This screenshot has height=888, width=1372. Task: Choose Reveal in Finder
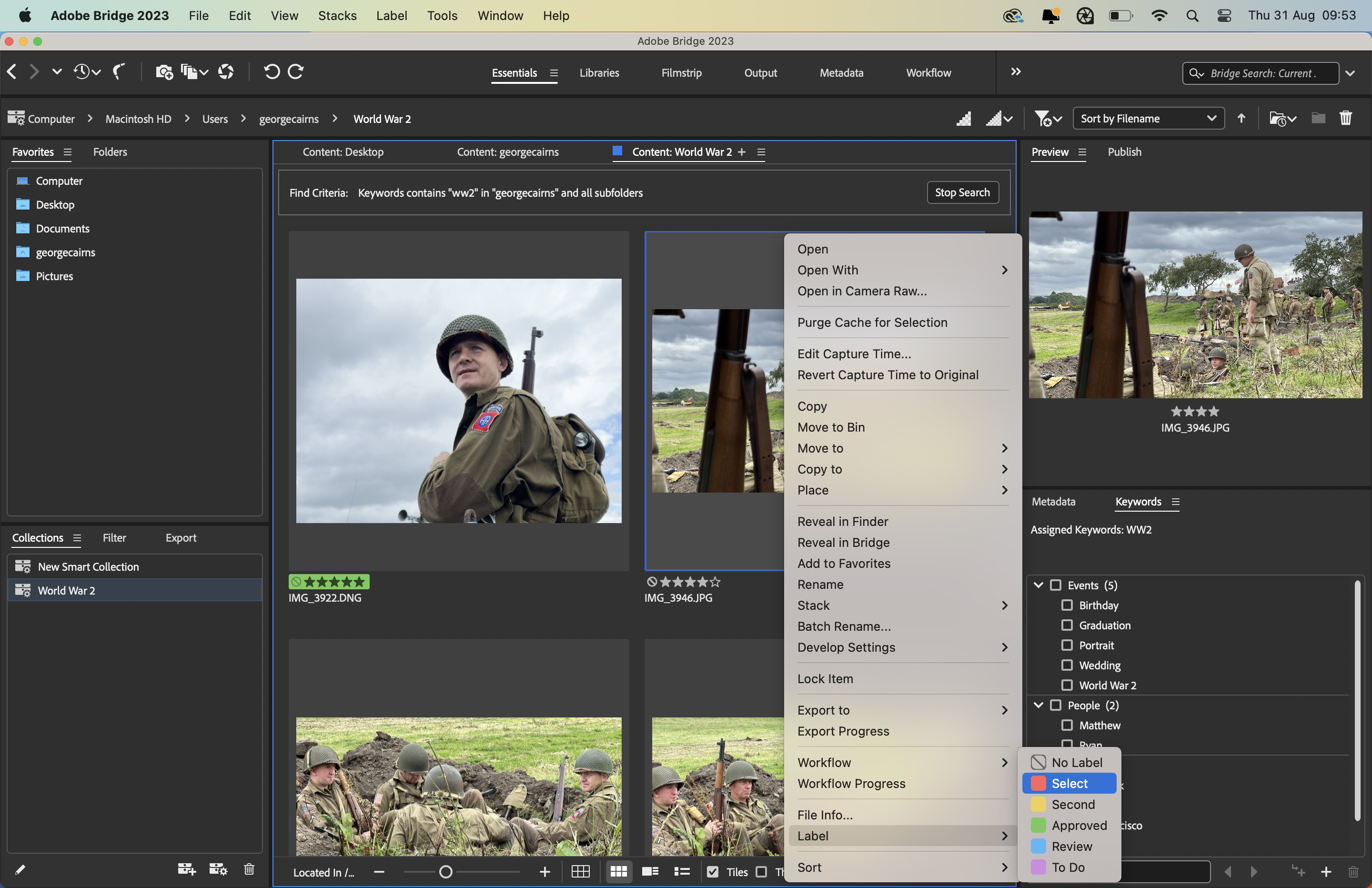tap(843, 522)
